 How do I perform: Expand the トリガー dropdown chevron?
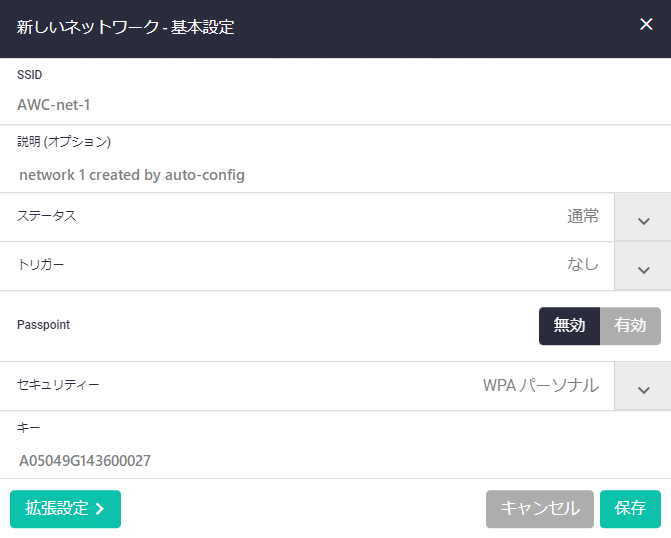pos(643,266)
